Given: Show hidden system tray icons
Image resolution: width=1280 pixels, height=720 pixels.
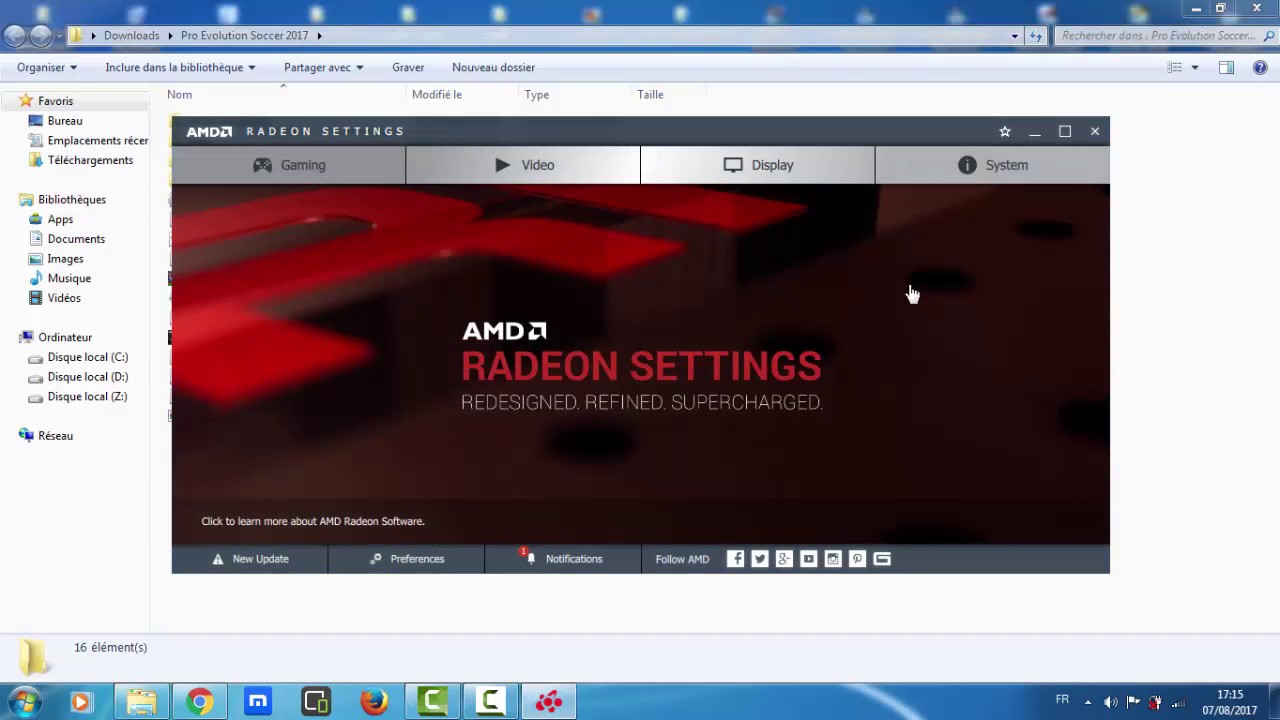Looking at the screenshot, I should click(1088, 702).
